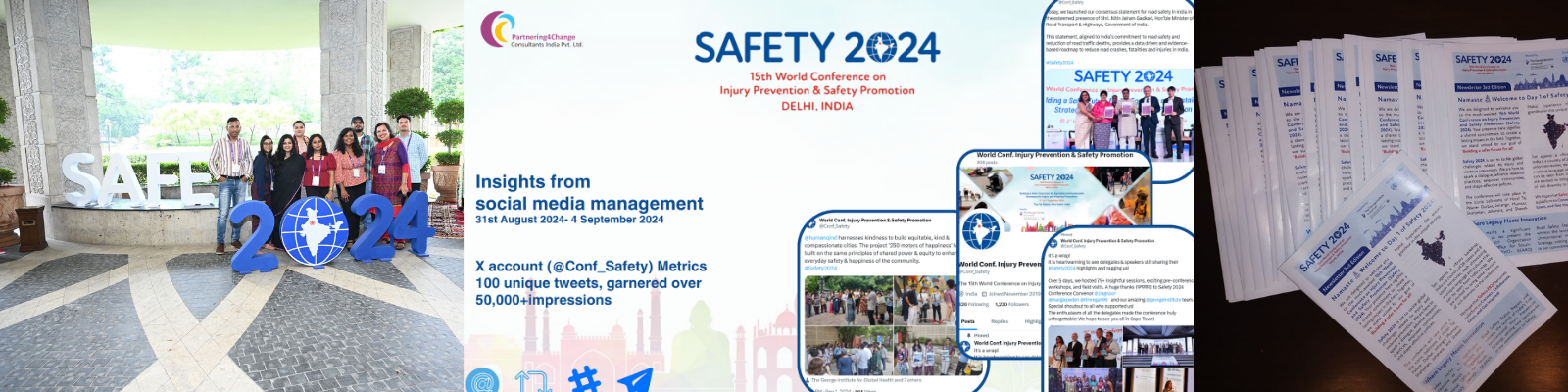Click the #Safety2024 hashtag in the wrap tweet
The height and width of the screenshot is (392, 1568).
(x=1060, y=268)
